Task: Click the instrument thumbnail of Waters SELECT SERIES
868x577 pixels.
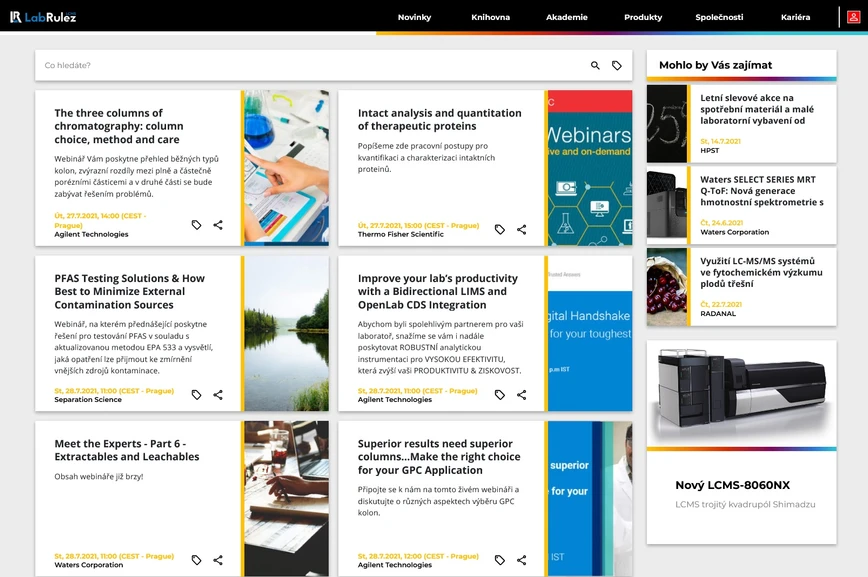Action: coord(666,205)
